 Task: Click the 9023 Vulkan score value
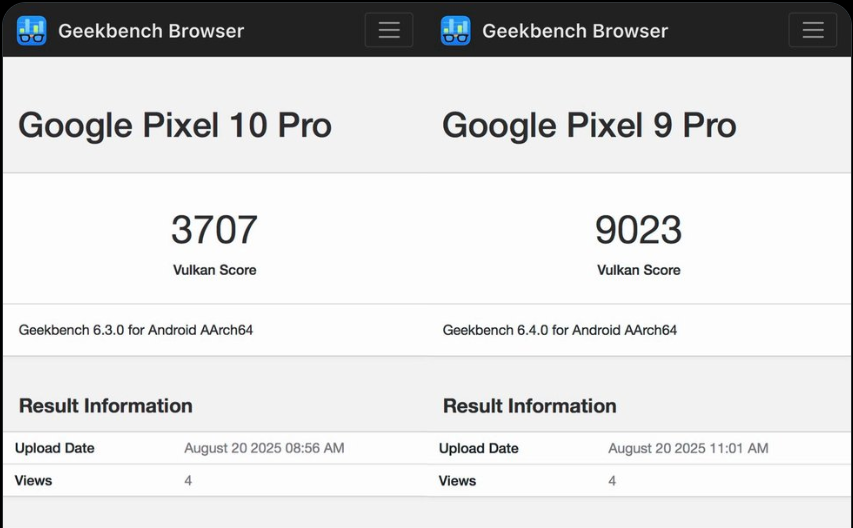click(x=638, y=230)
